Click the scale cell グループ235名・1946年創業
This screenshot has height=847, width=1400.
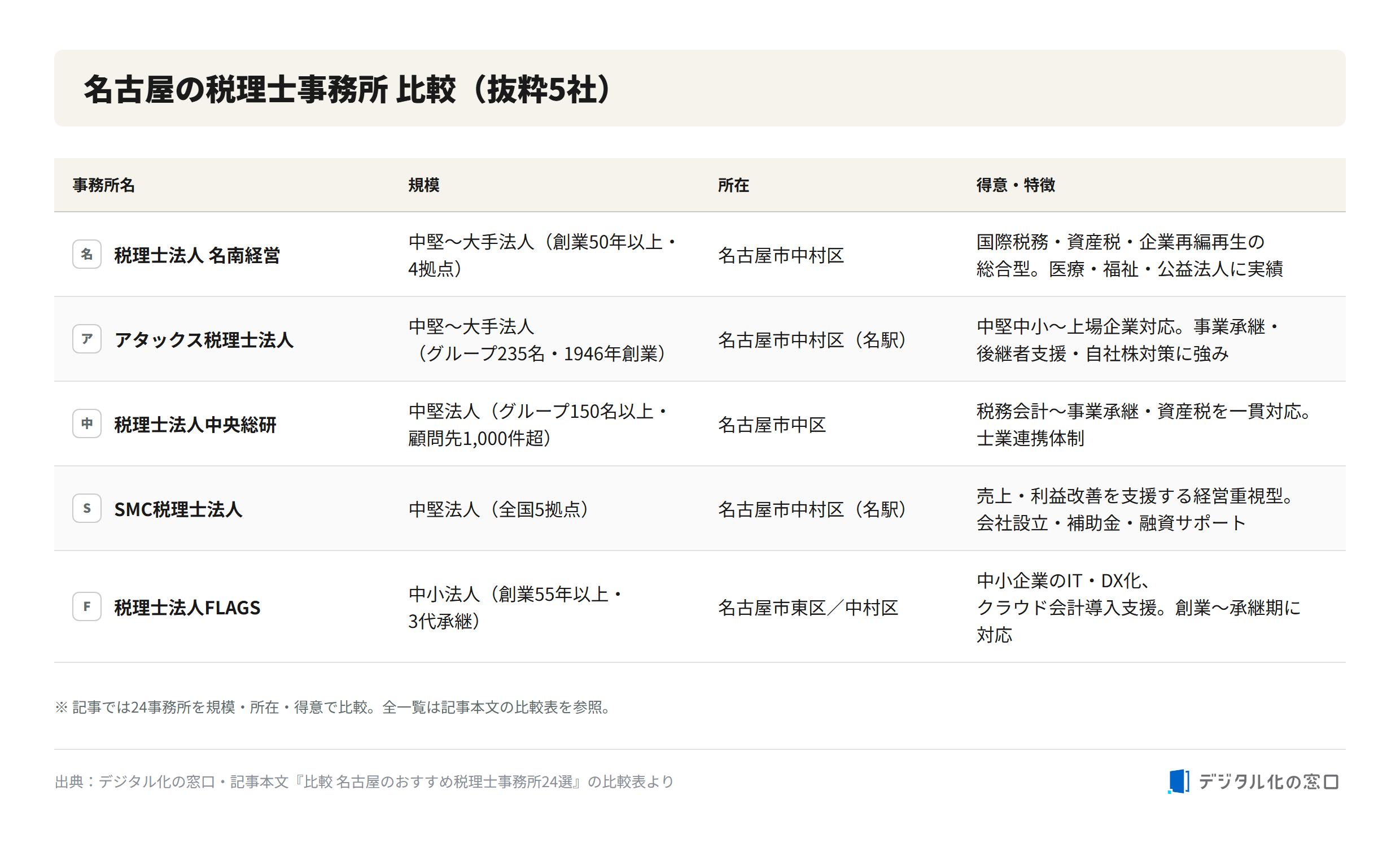(x=540, y=340)
